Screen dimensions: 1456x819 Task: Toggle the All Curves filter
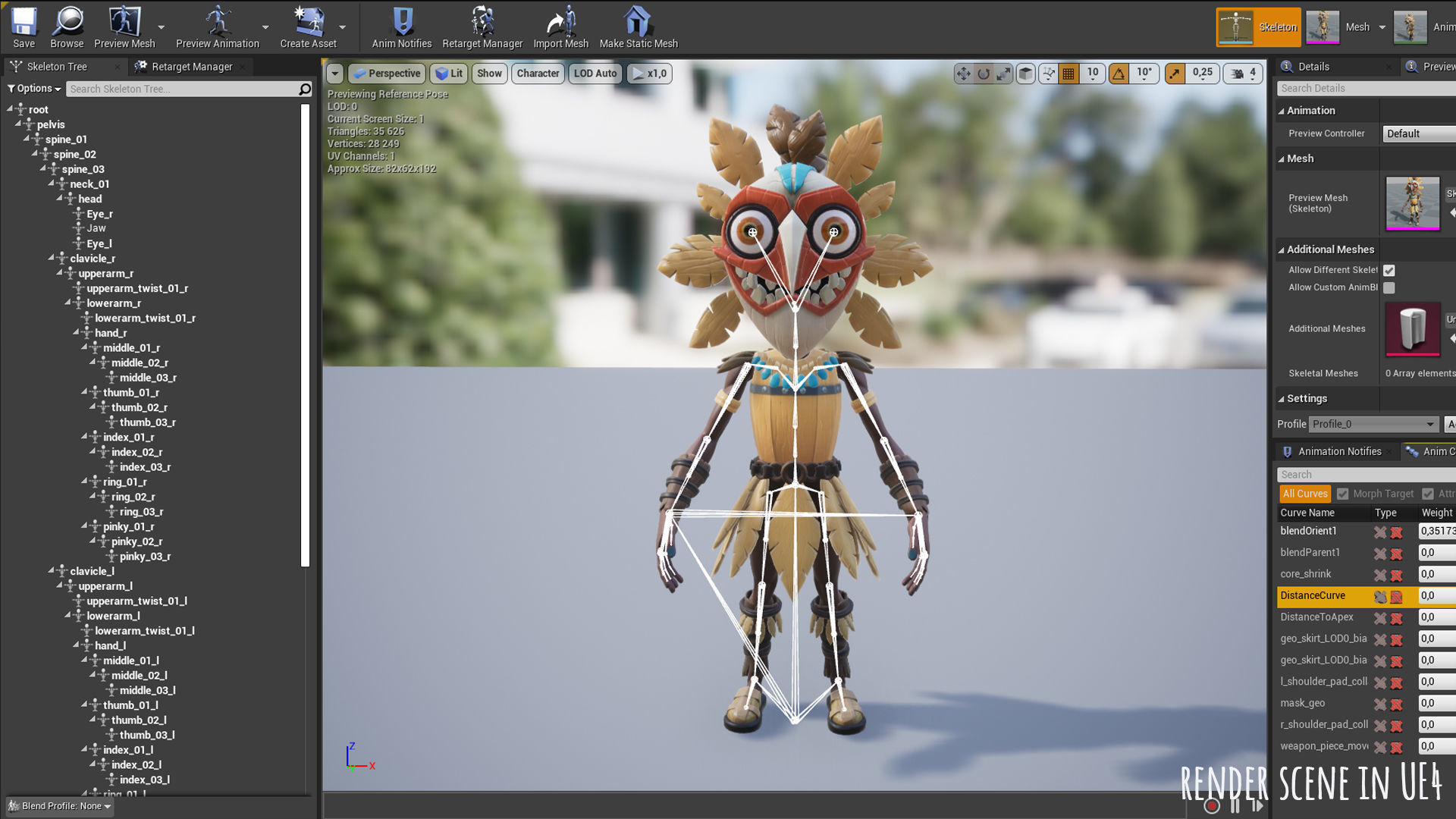coord(1305,494)
